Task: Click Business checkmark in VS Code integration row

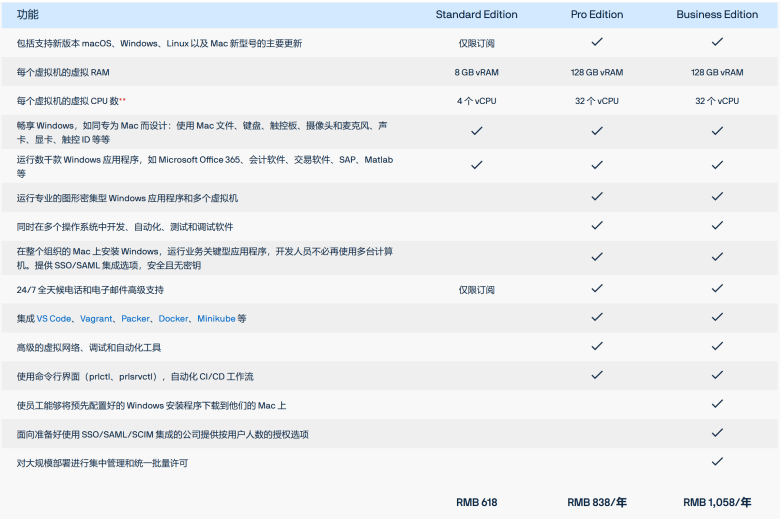Action: (x=717, y=317)
